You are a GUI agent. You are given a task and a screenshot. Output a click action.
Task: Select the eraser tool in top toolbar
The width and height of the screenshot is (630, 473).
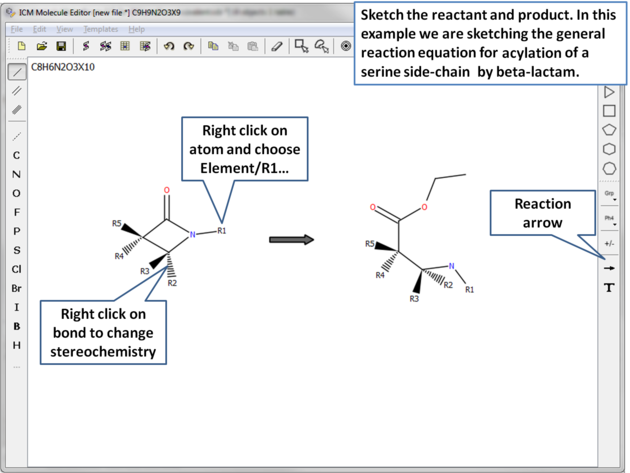[x=277, y=46]
